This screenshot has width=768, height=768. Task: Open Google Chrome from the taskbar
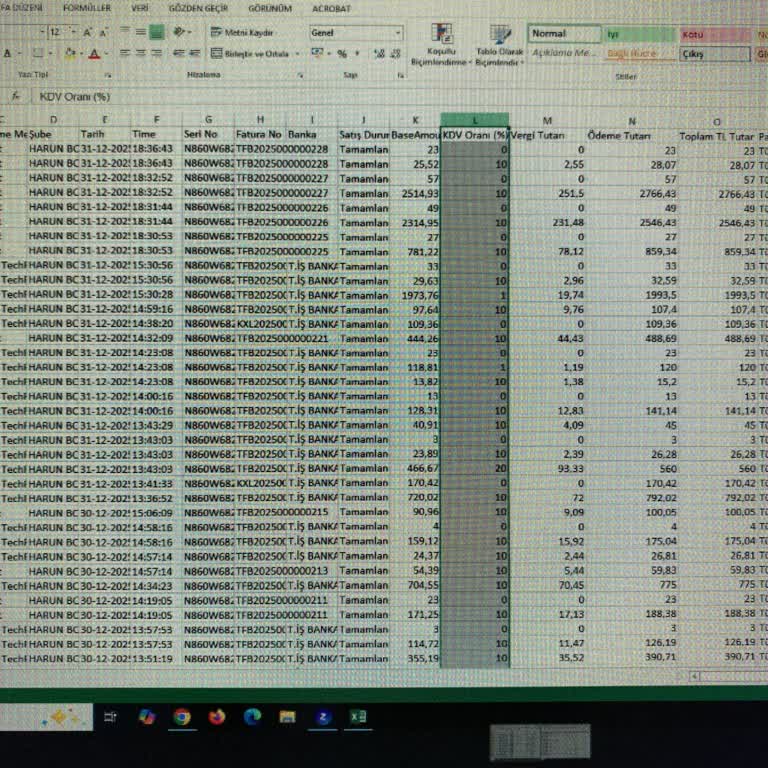[x=182, y=717]
